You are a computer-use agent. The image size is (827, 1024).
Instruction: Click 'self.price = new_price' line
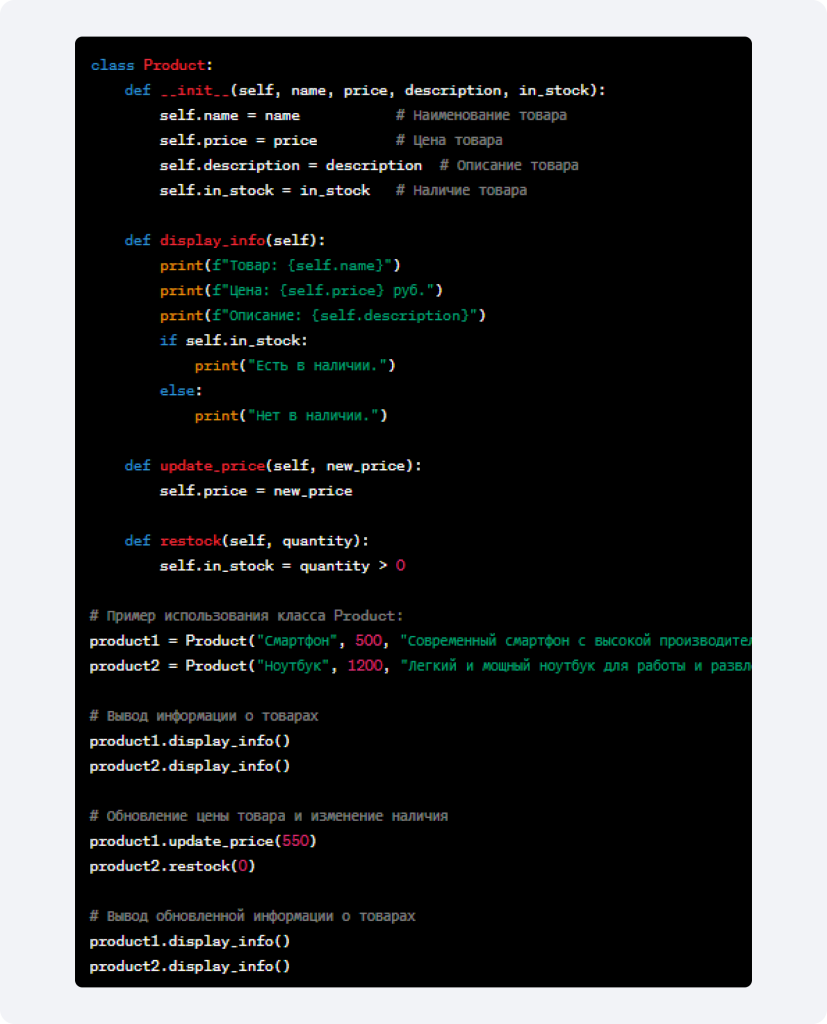point(256,491)
